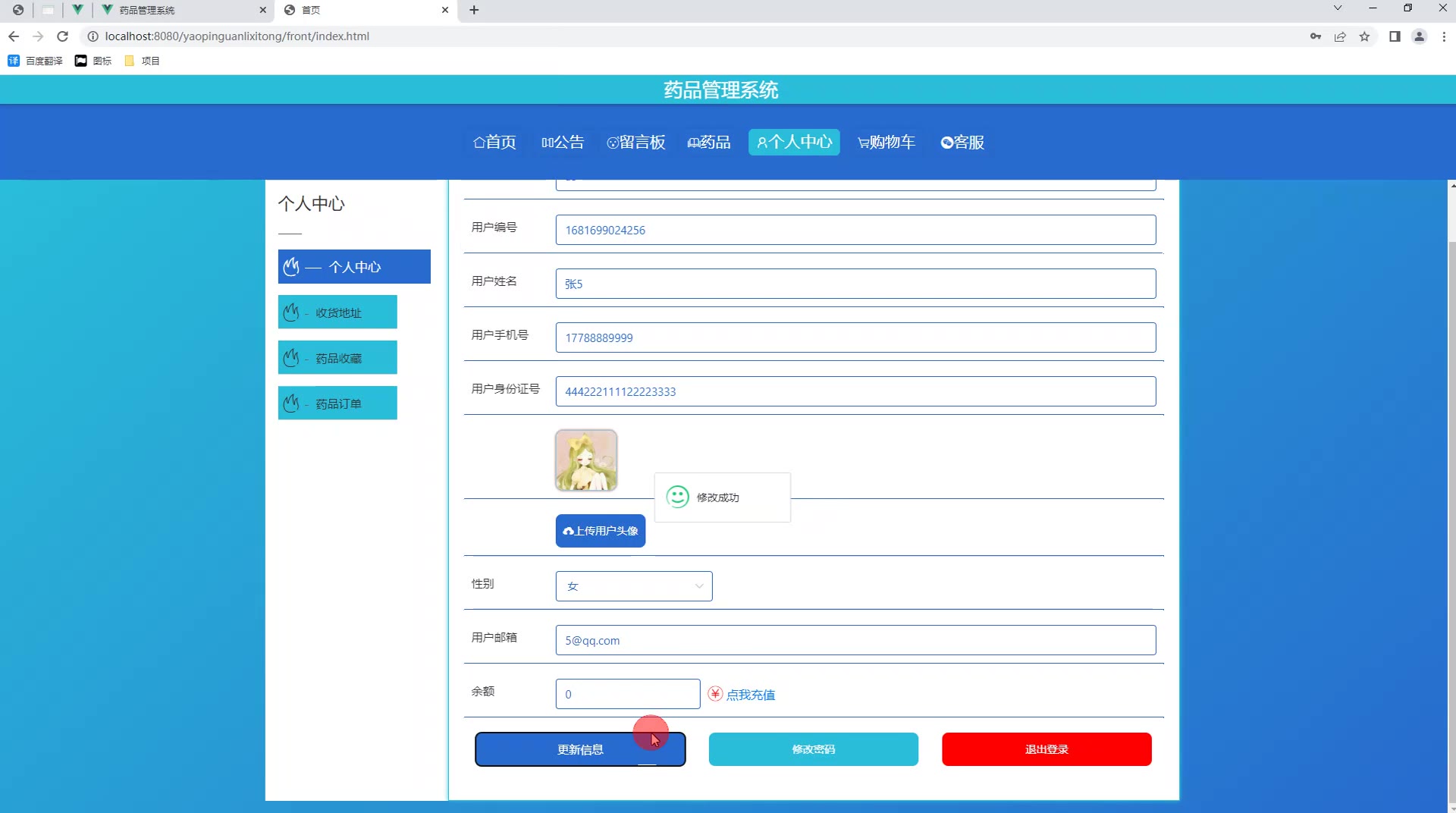Click the yuan recharge icon beside balance
This screenshot has width=1456, height=813.
pyautogui.click(x=714, y=694)
